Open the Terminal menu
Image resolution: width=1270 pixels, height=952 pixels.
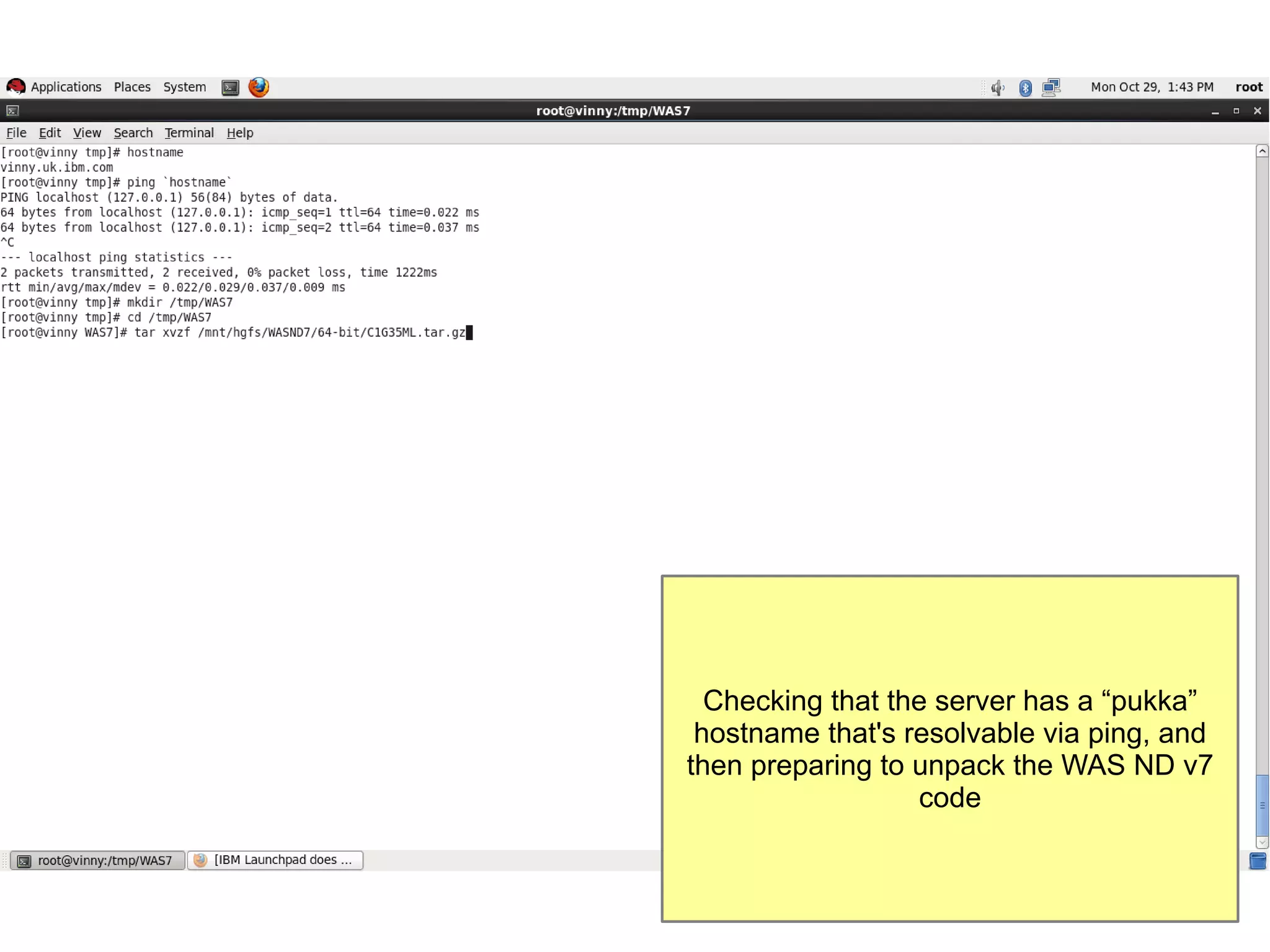point(189,133)
